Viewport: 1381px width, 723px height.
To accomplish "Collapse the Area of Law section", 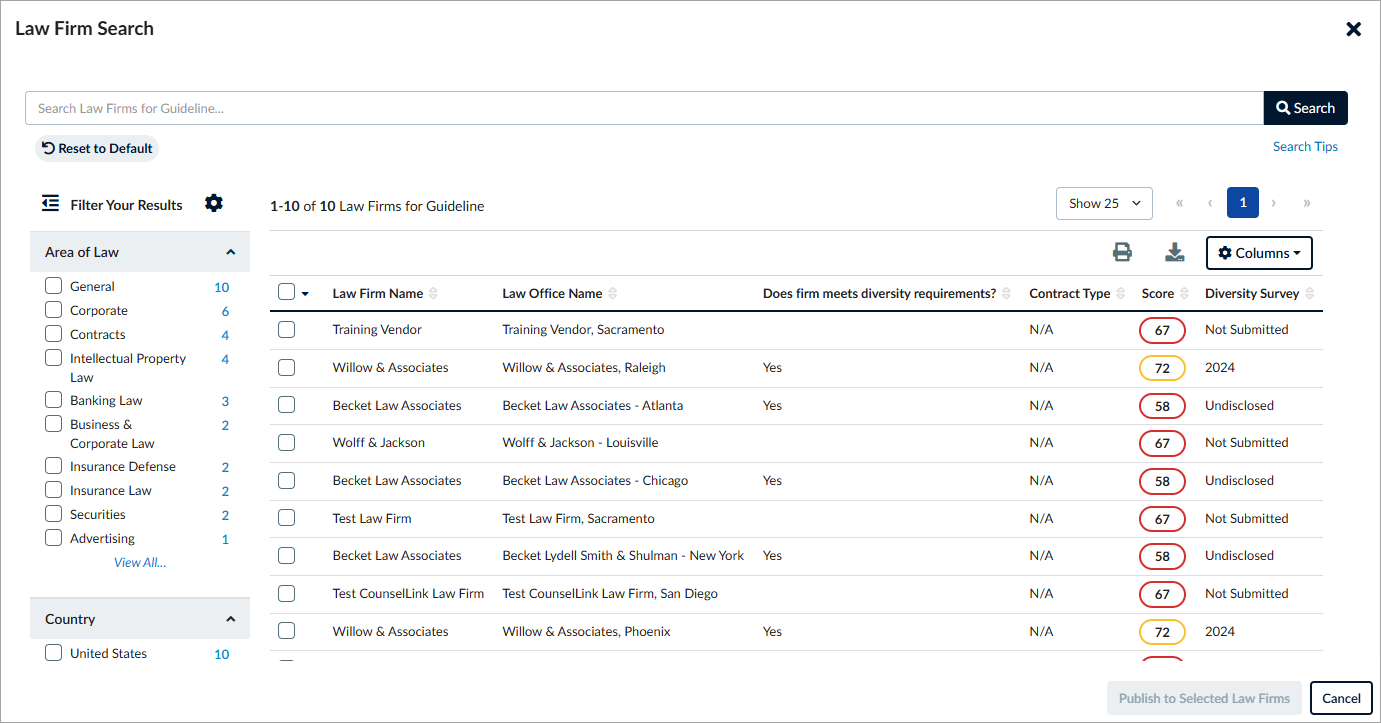I will 231,252.
